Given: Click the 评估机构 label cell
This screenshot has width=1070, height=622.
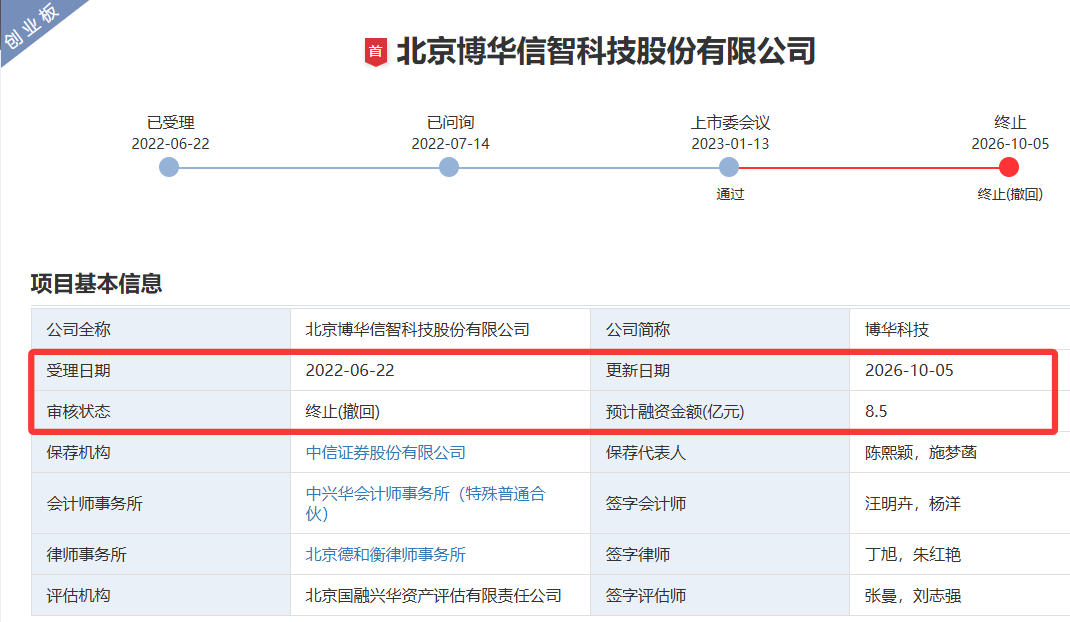Looking at the screenshot, I should (x=161, y=595).
